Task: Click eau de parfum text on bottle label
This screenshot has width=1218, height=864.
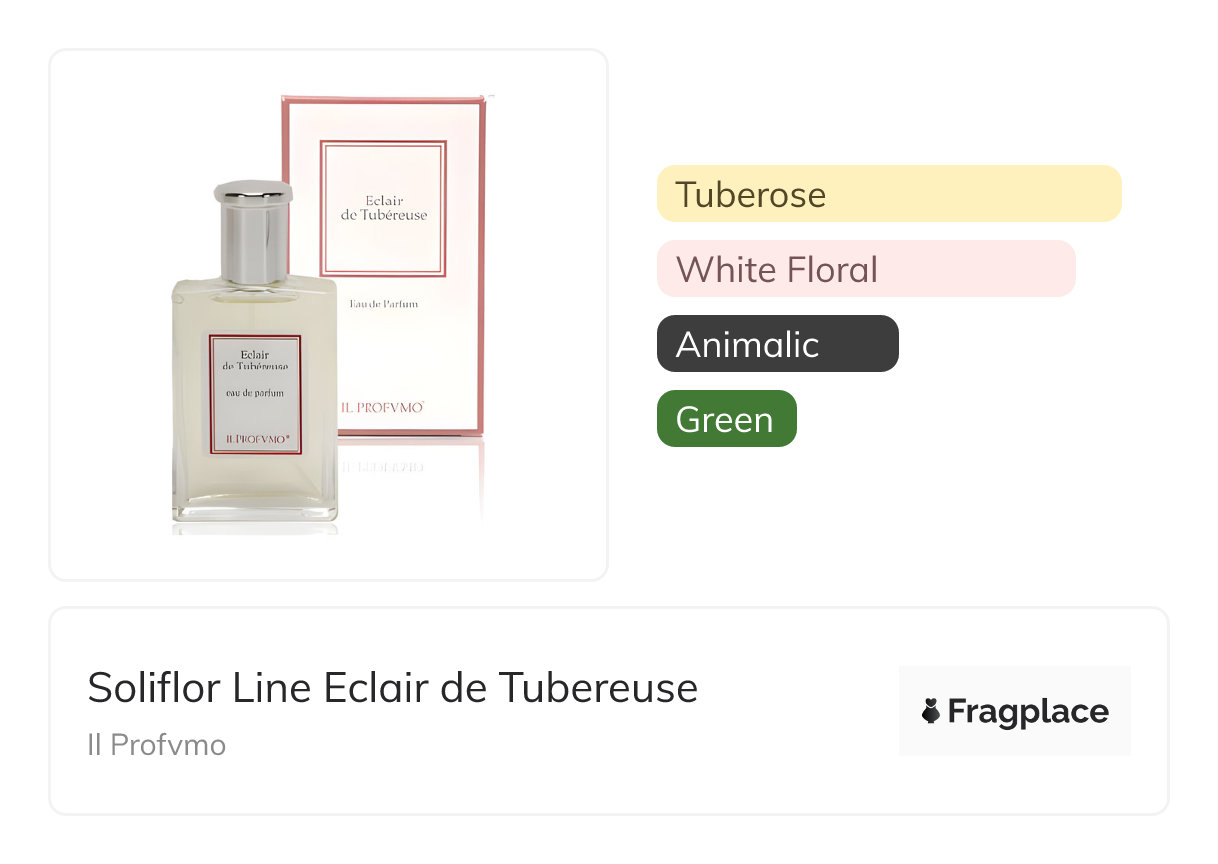Action: click(254, 393)
